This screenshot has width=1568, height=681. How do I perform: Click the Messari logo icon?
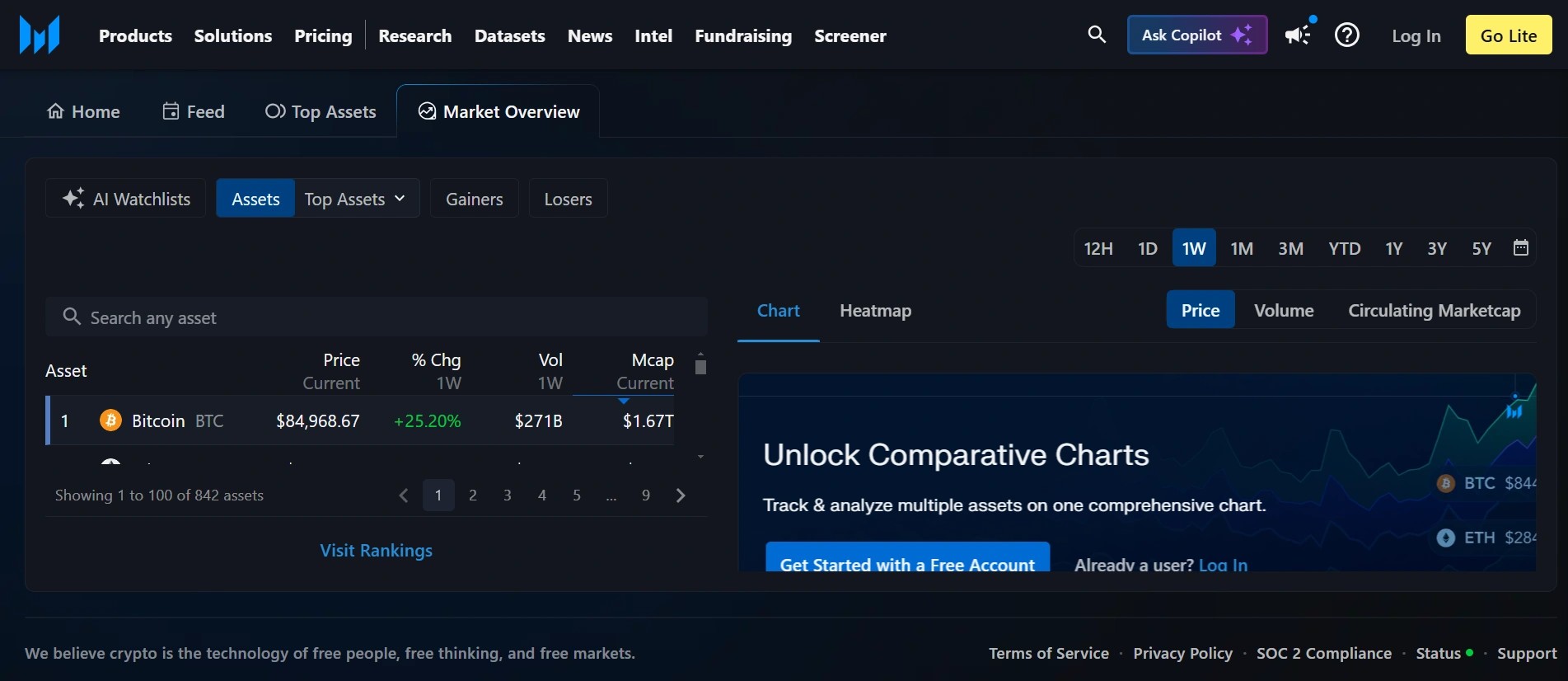tap(40, 35)
